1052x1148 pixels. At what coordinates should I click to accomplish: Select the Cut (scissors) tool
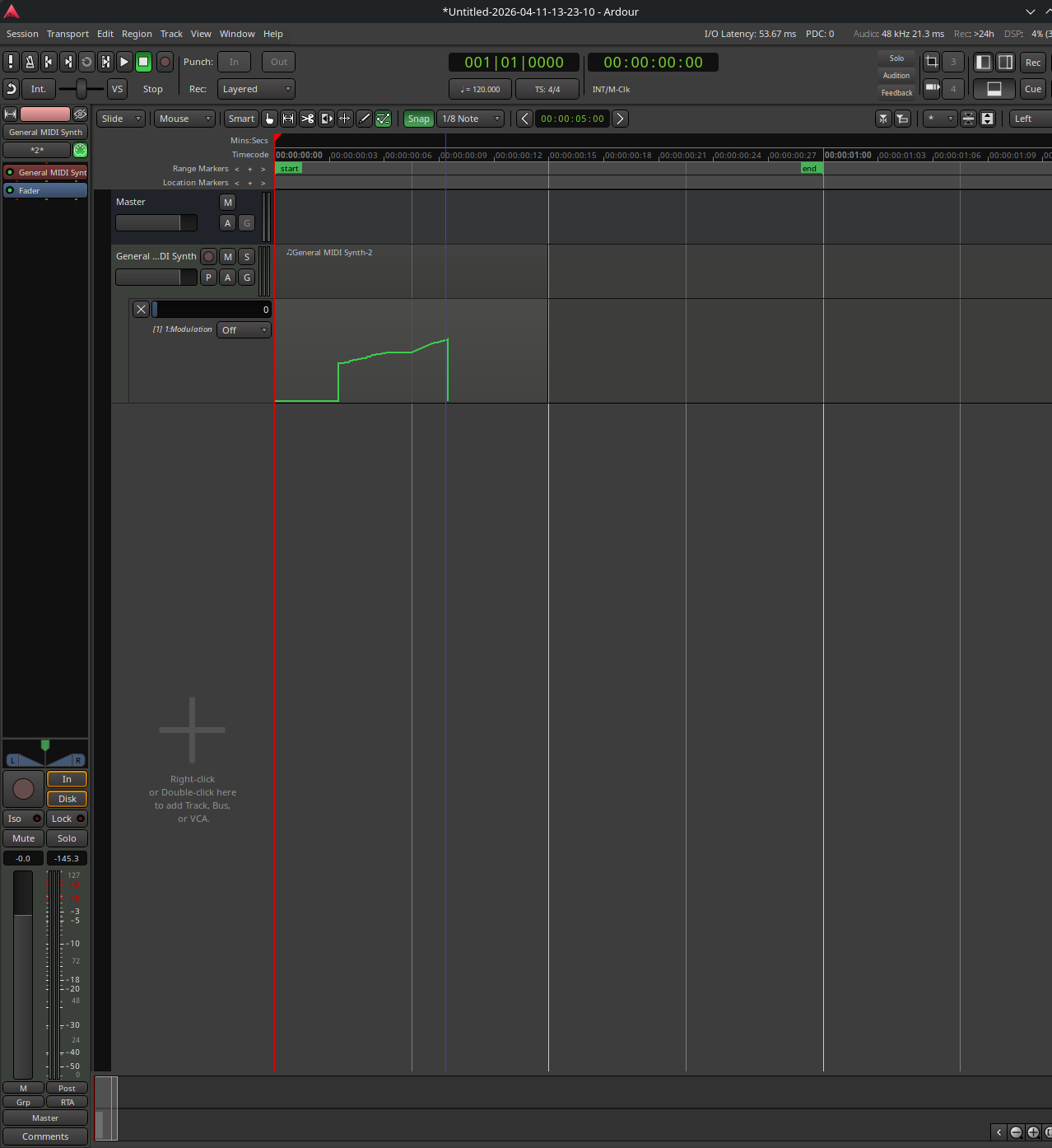coord(307,119)
